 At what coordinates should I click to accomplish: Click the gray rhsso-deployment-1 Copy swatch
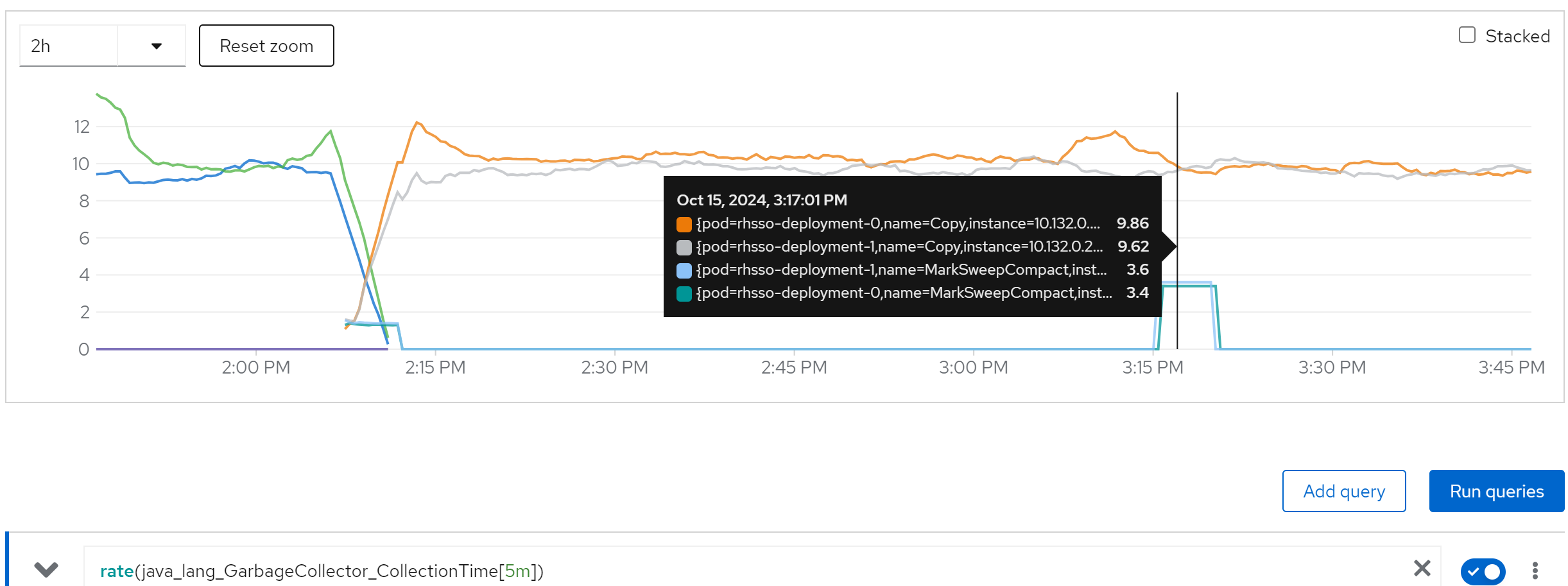tap(684, 247)
